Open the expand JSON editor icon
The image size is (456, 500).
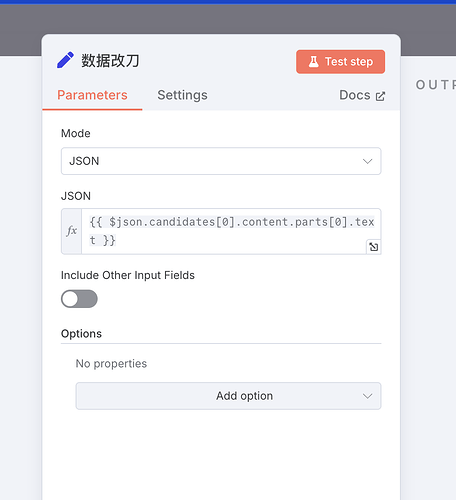[x=374, y=247]
